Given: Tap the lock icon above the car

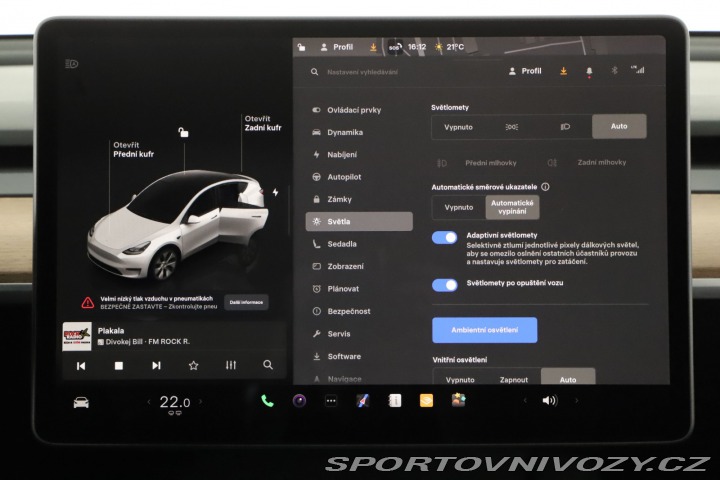Looking at the screenshot, I should click(x=183, y=132).
